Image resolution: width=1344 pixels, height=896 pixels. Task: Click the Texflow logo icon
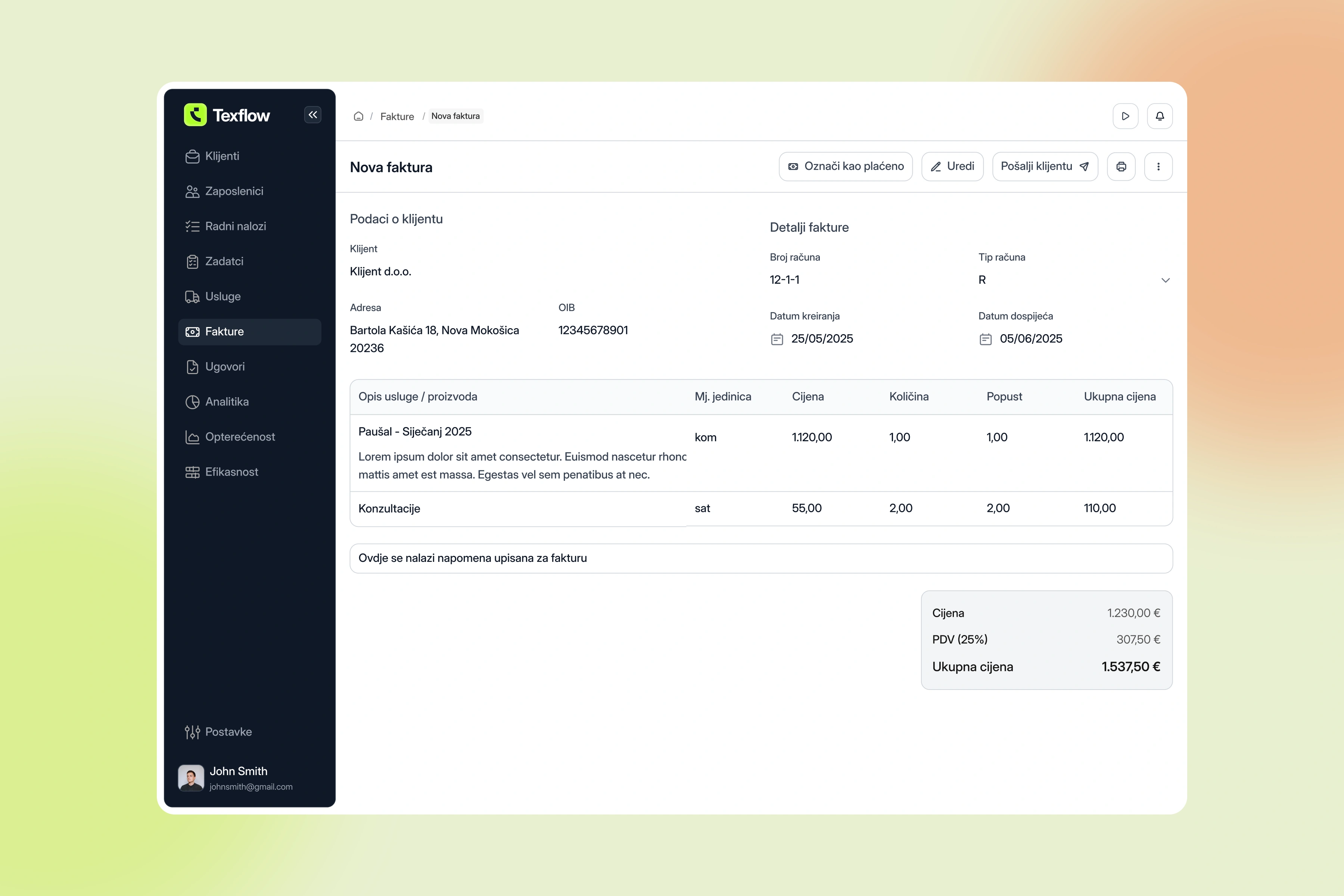click(x=195, y=115)
